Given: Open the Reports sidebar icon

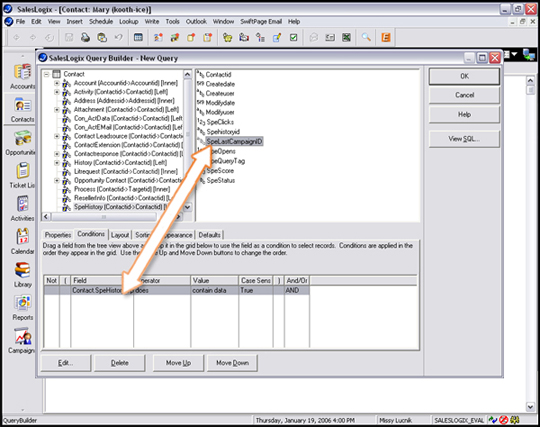Looking at the screenshot, I should coord(23,303).
